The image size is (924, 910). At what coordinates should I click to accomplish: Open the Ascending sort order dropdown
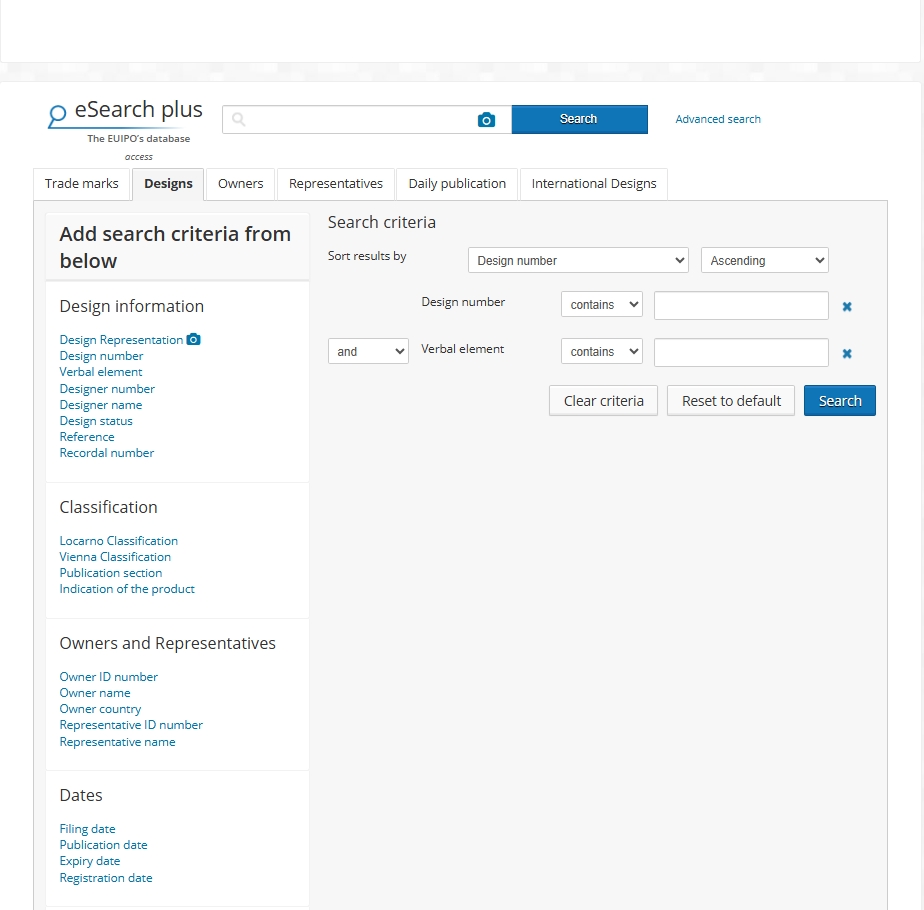(x=765, y=261)
